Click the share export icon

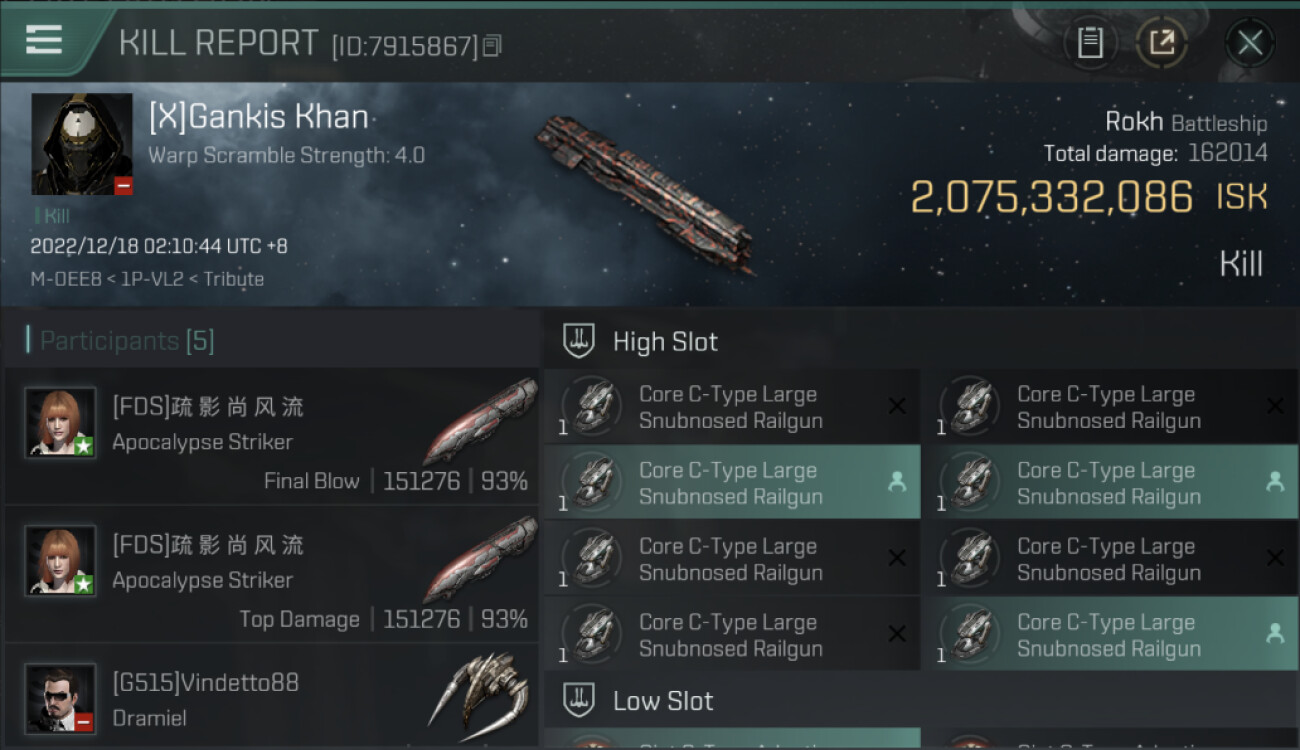(x=1161, y=42)
